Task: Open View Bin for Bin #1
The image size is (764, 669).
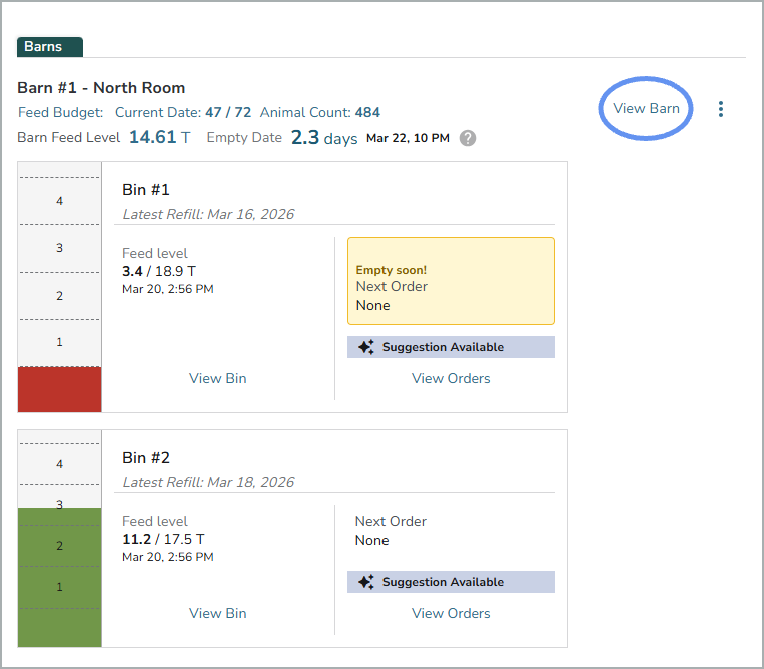Action: click(217, 378)
